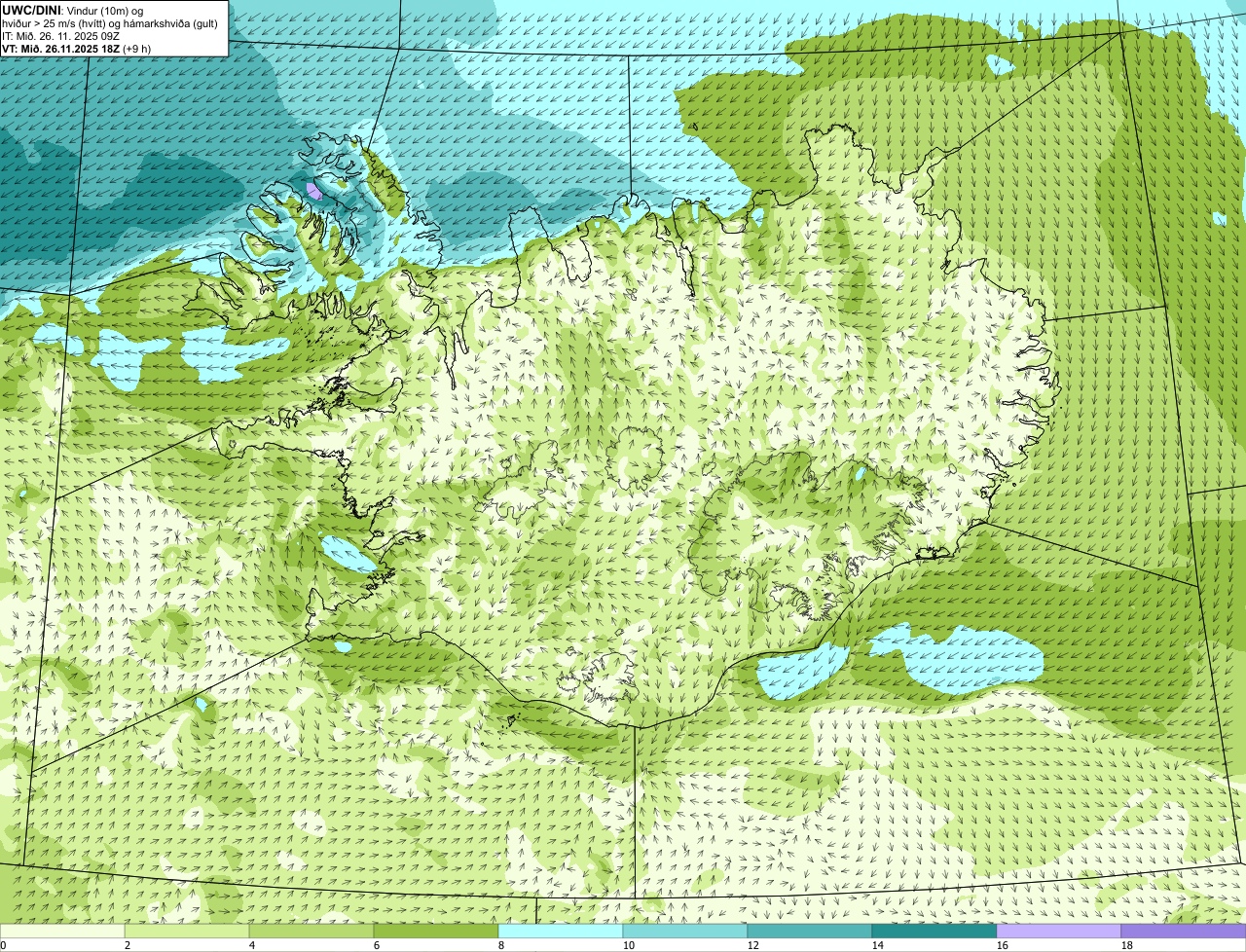Click the legend scale label "12"
Screen dimensions: 1246x952
[x=753, y=945]
